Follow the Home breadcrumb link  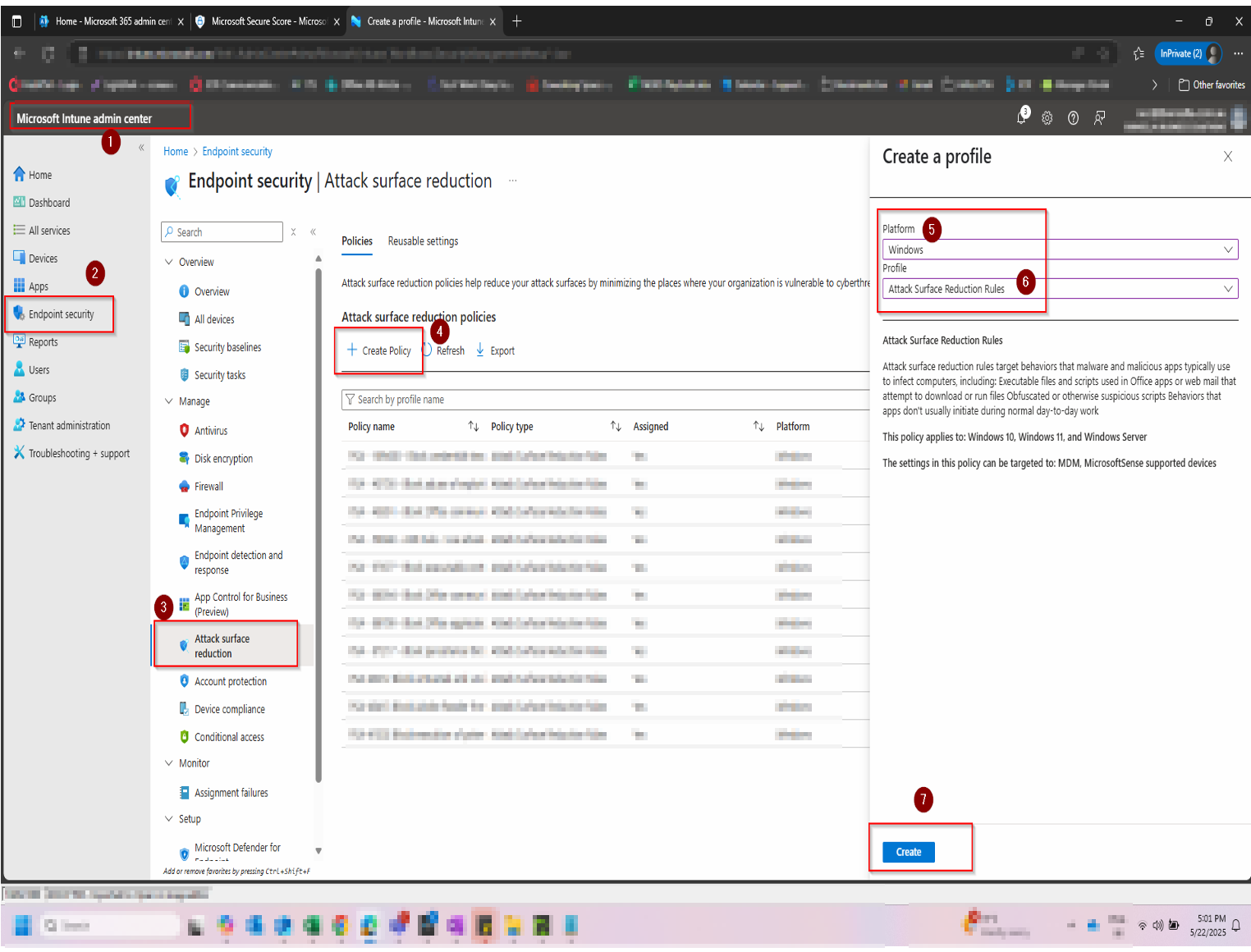pyautogui.click(x=176, y=152)
